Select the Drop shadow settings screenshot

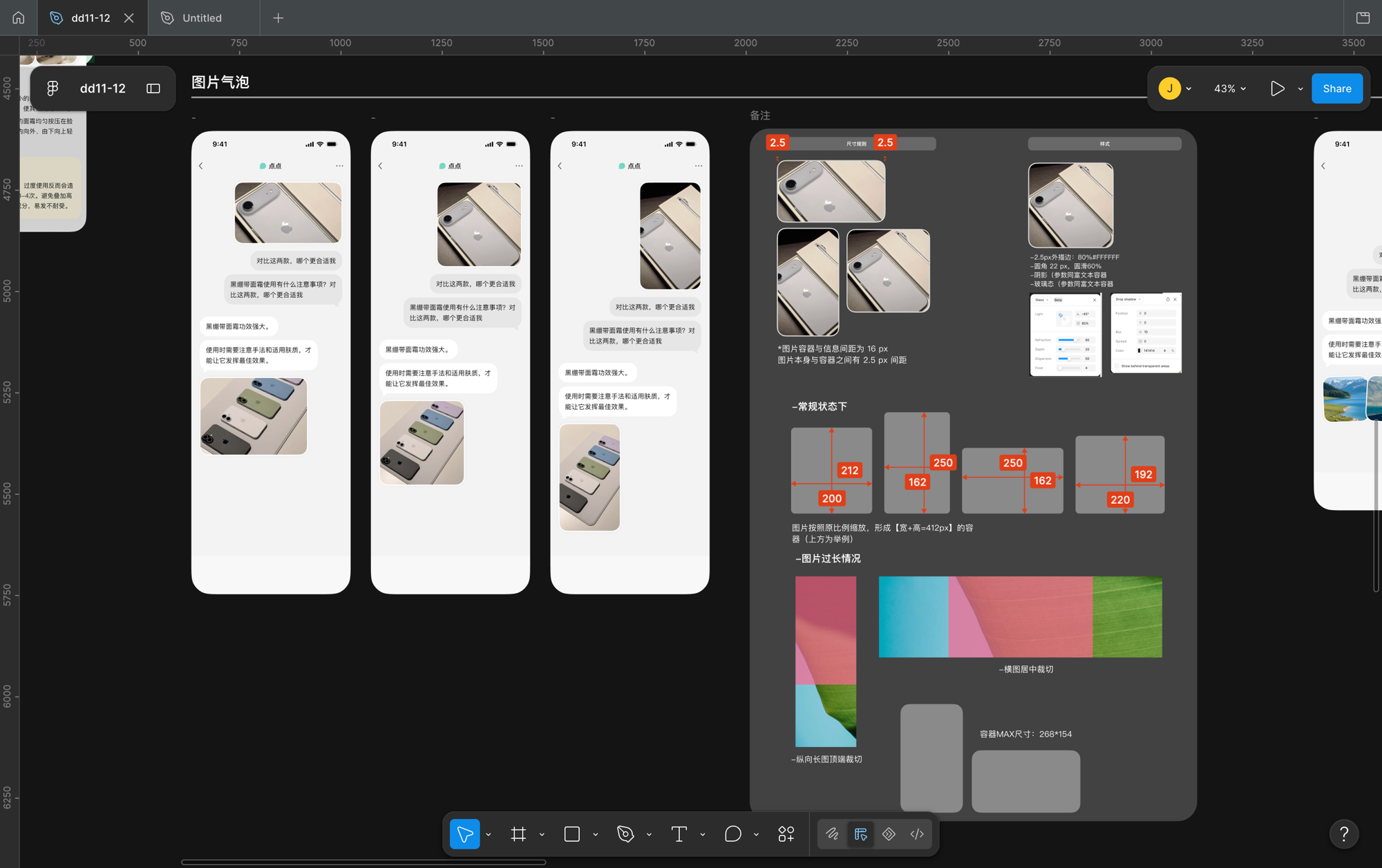[x=1146, y=333]
